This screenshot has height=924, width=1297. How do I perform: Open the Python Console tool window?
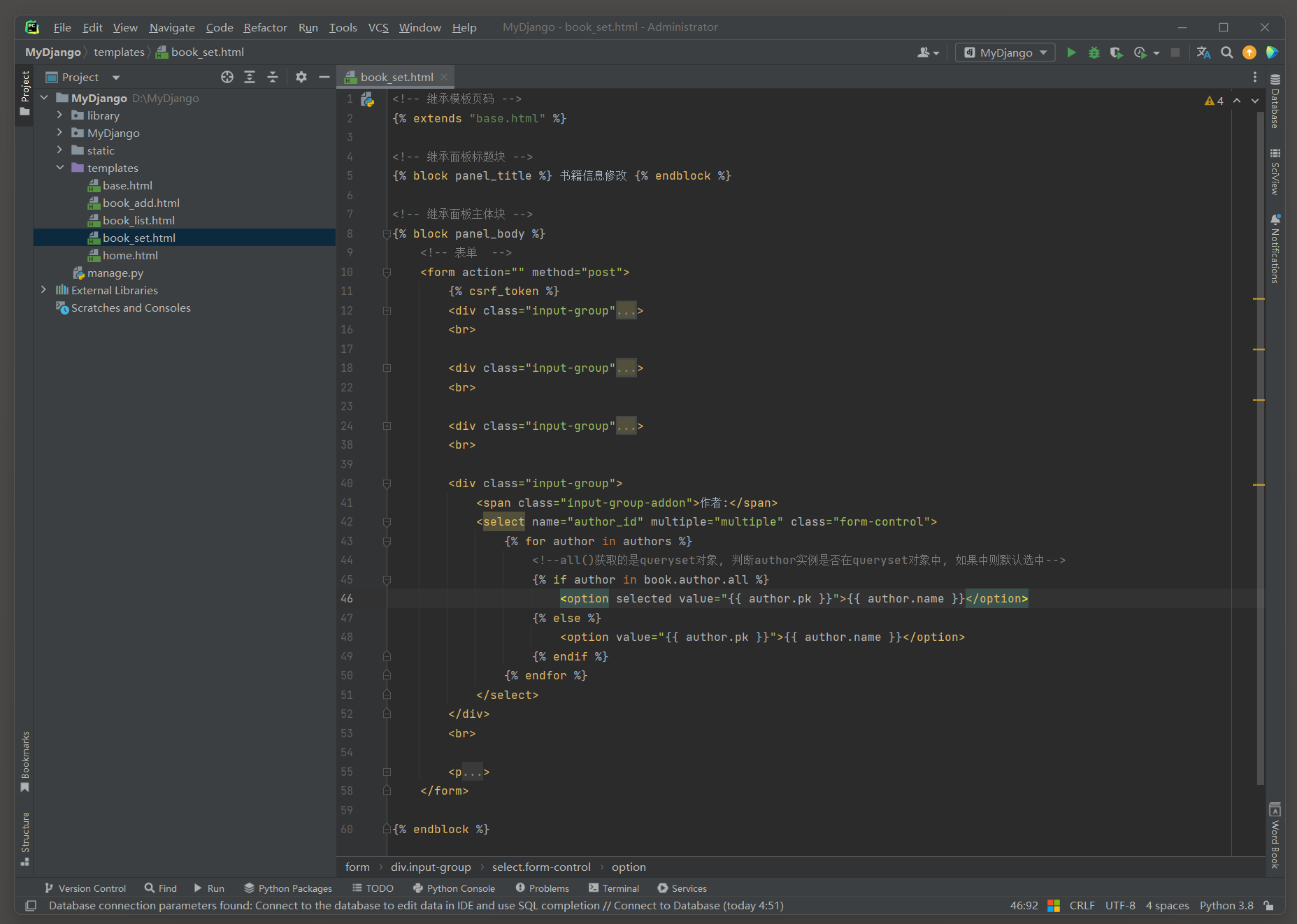point(454,888)
